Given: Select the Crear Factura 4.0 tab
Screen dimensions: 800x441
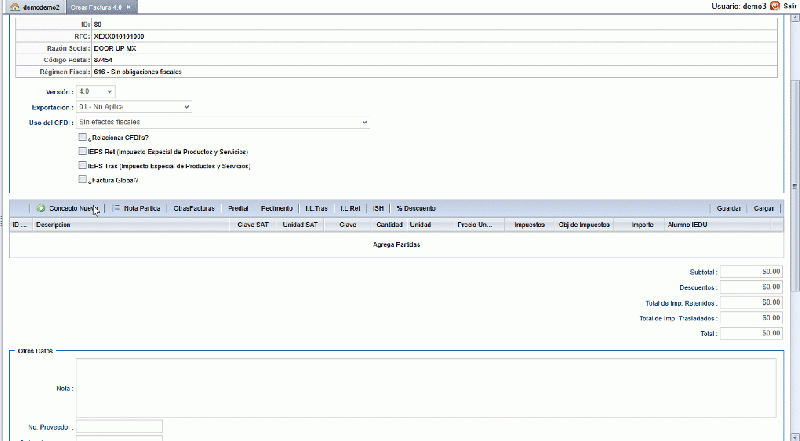Looking at the screenshot, I should (x=102, y=7).
